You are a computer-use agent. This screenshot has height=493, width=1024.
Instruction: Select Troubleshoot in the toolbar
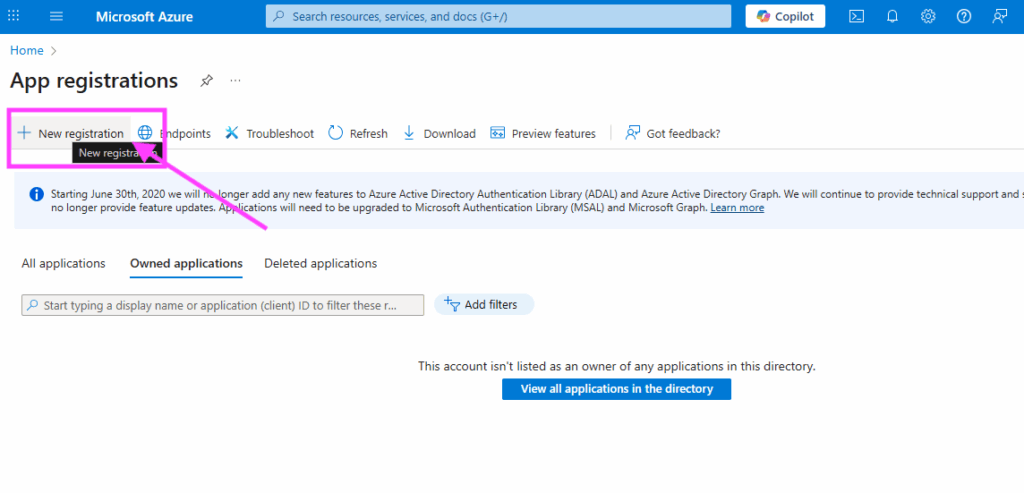tap(269, 133)
